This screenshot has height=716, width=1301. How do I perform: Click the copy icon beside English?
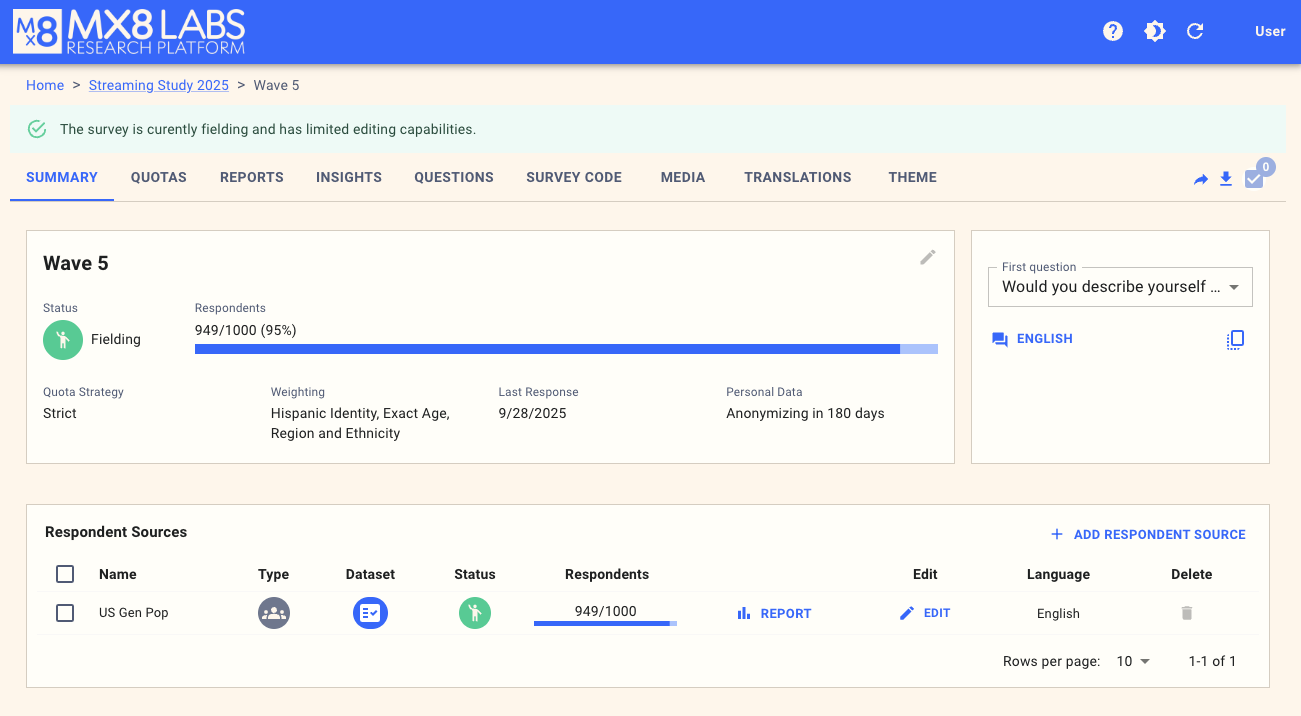(1235, 339)
